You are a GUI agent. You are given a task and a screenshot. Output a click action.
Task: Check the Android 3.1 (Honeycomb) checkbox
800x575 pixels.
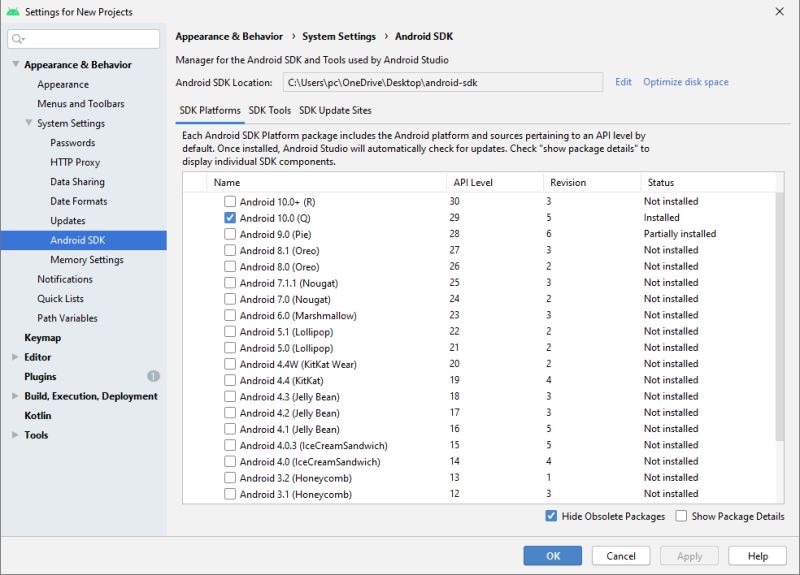click(230, 494)
